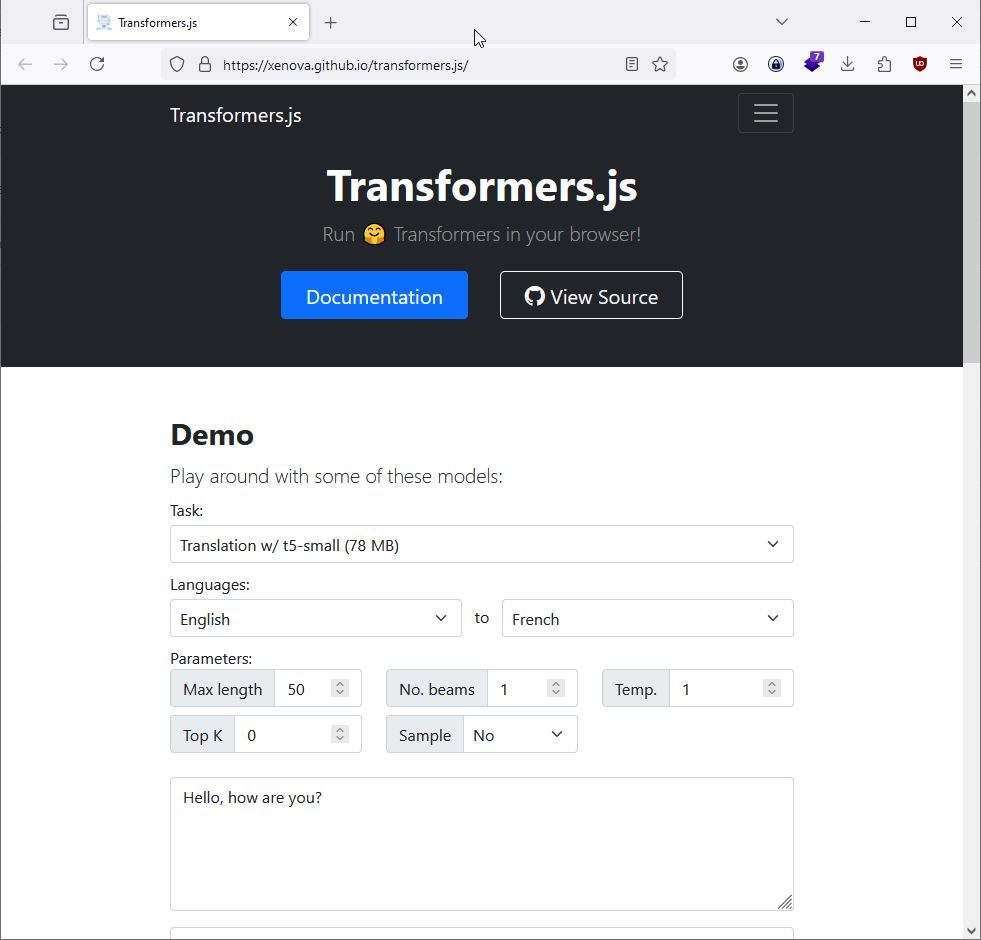Toggle reader view for this page

click(632, 64)
